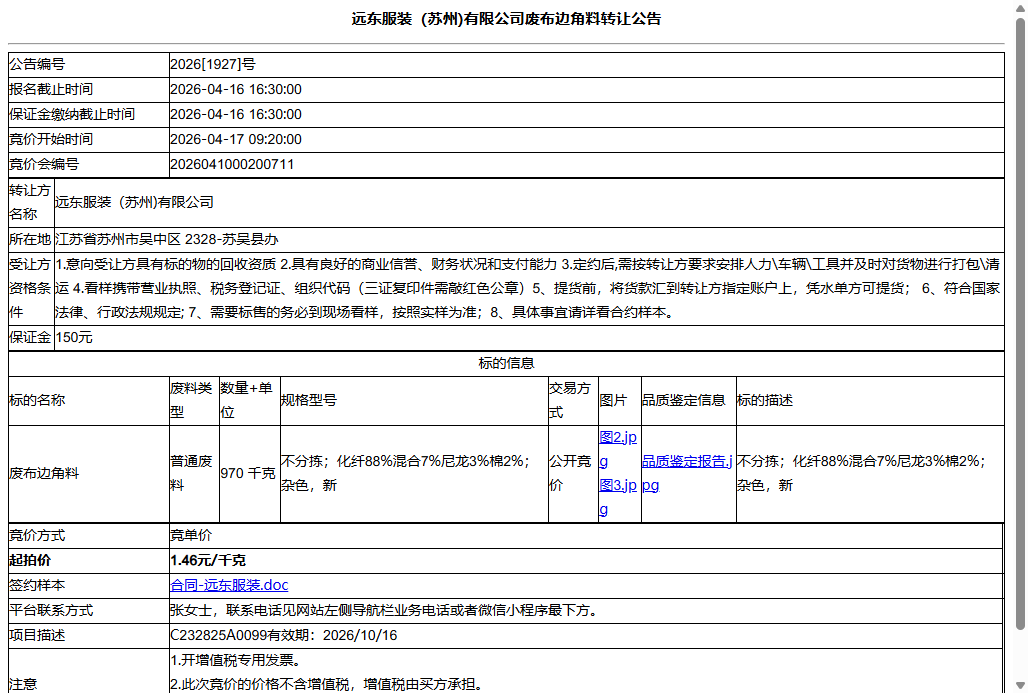1028x693 pixels.
Task: Click auction number 2026041000200711
Action: click(x=232, y=164)
